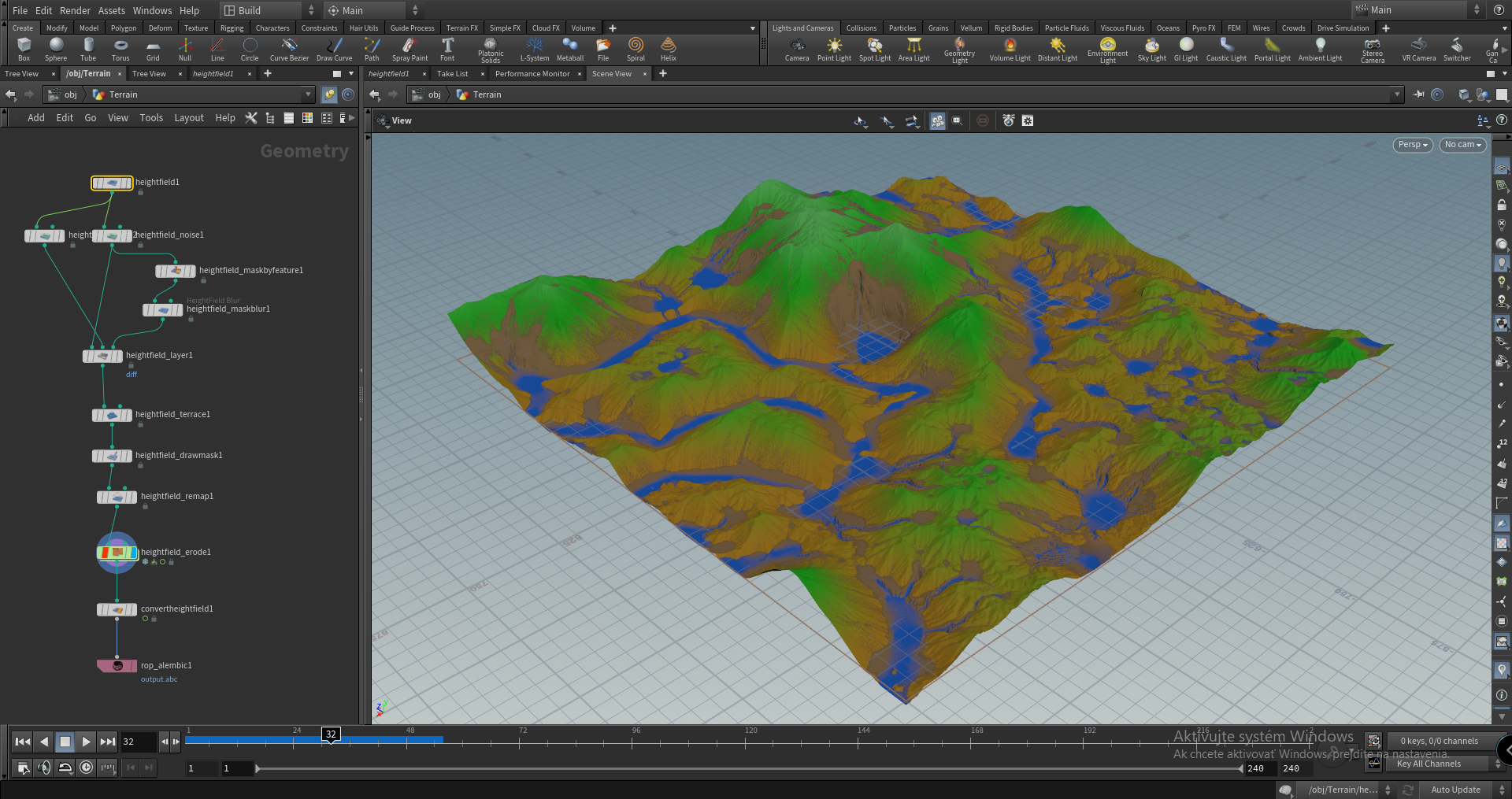
Task: Select the Curve Bezier tool
Action: (289, 49)
